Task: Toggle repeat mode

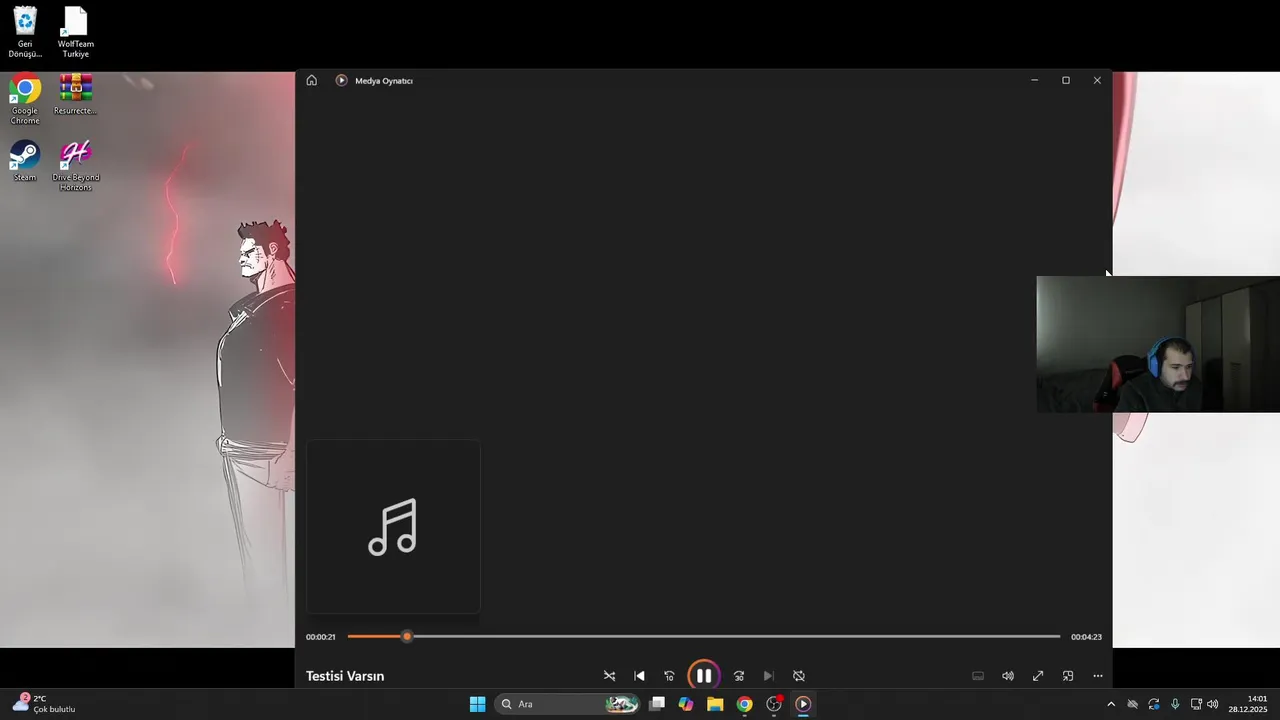Action: coord(799,676)
